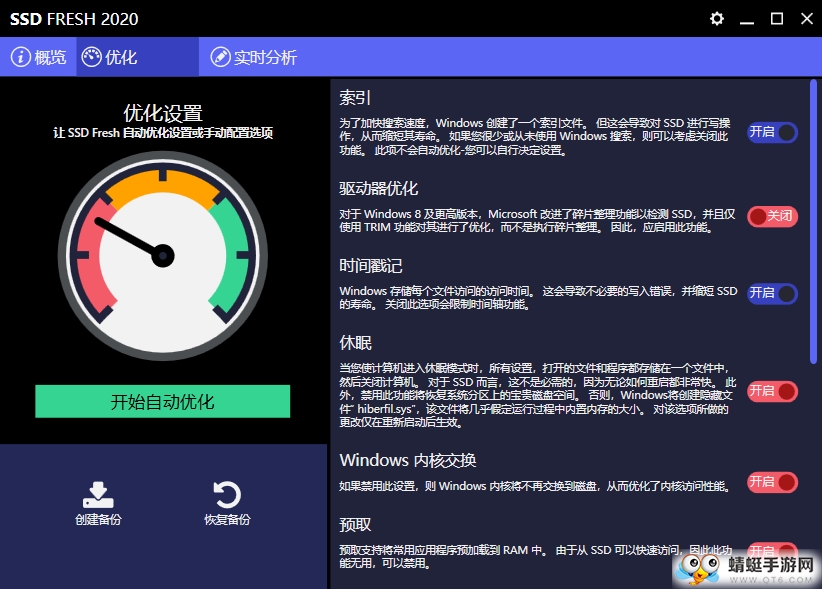Open the settings gear icon

717,19
